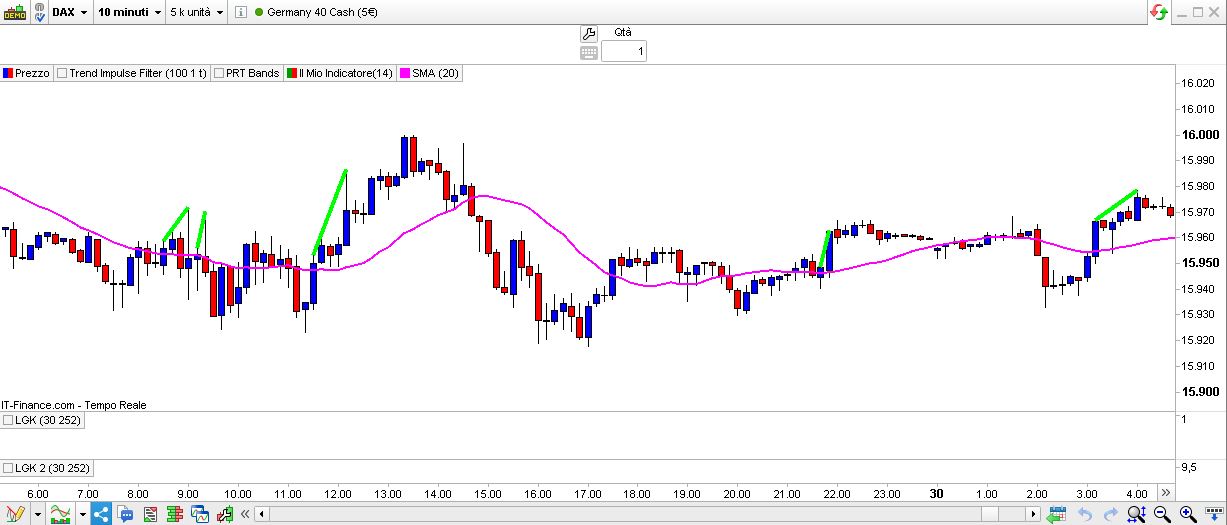1227x525 pixels.
Task: Click the IT-Finance.com - Tempo Reale text
Action: pos(74,405)
